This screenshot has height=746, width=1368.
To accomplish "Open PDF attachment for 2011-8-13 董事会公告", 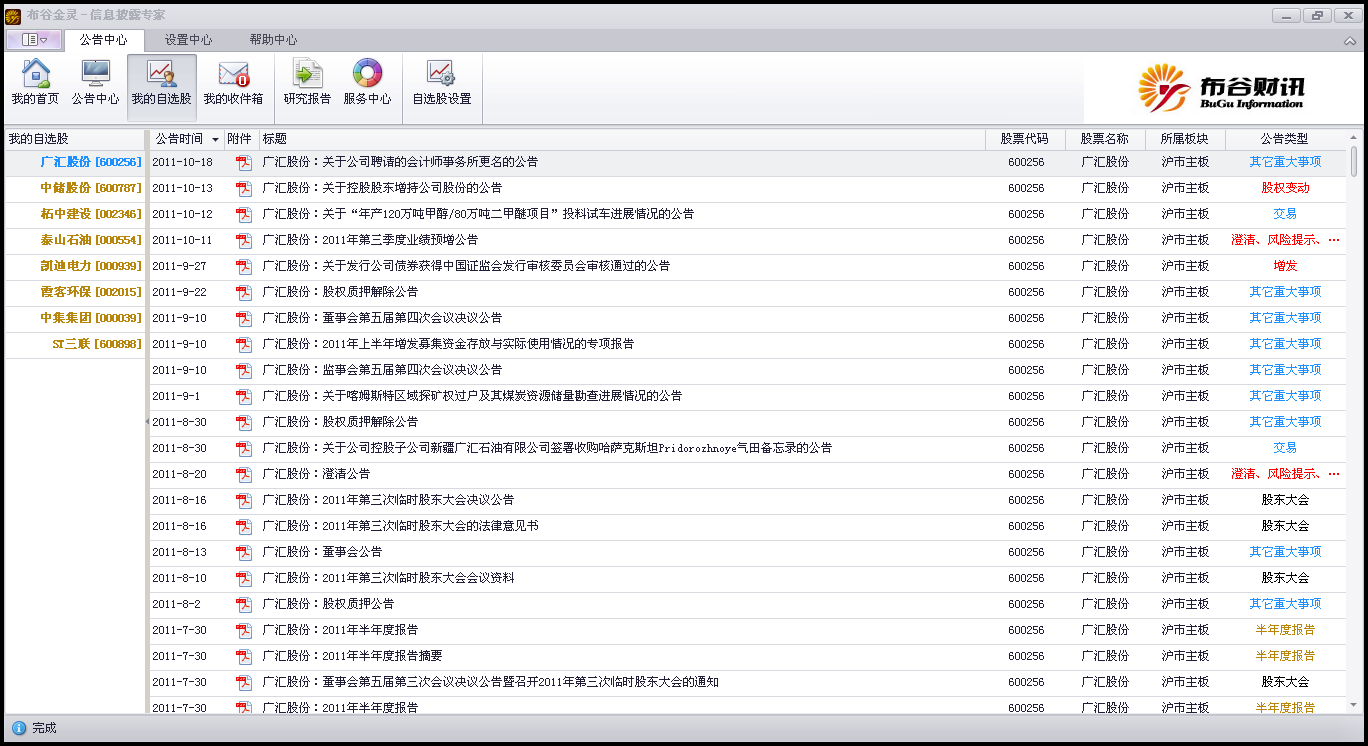I will [x=244, y=552].
